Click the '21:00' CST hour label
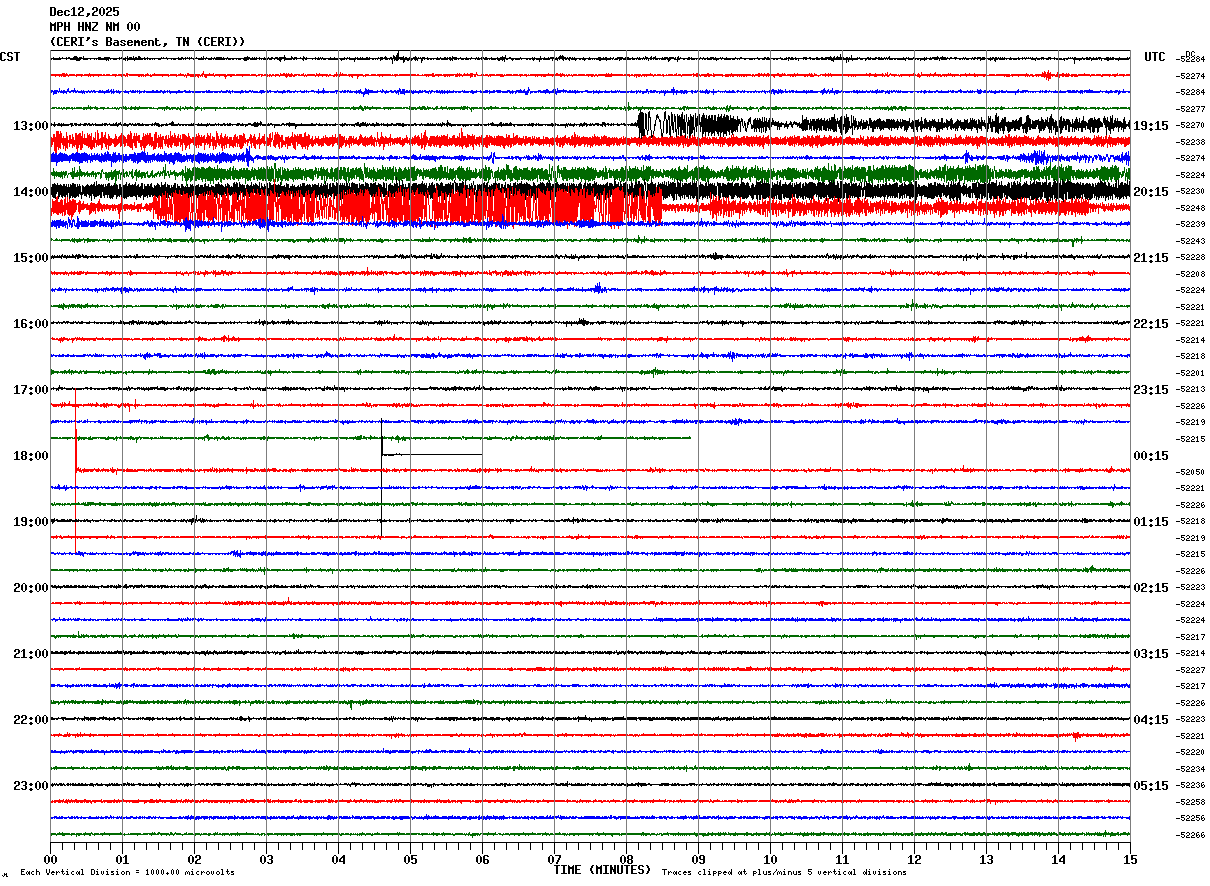1210x886 pixels. coord(31,654)
